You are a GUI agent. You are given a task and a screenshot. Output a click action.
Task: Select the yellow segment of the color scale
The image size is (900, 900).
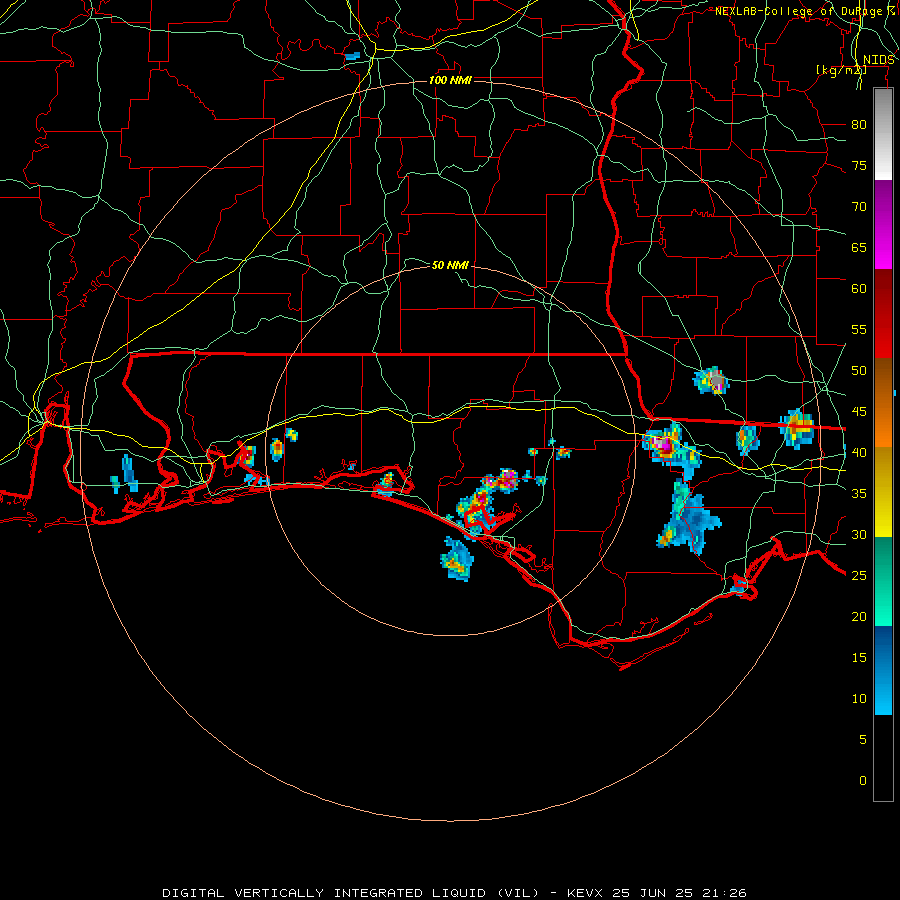[883, 492]
